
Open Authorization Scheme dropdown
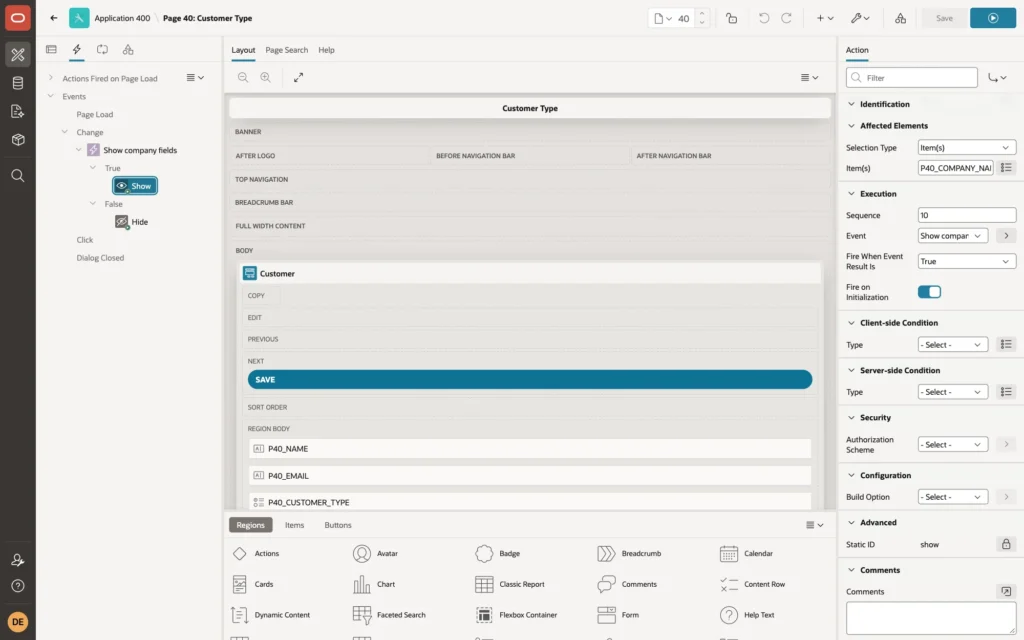(x=953, y=445)
